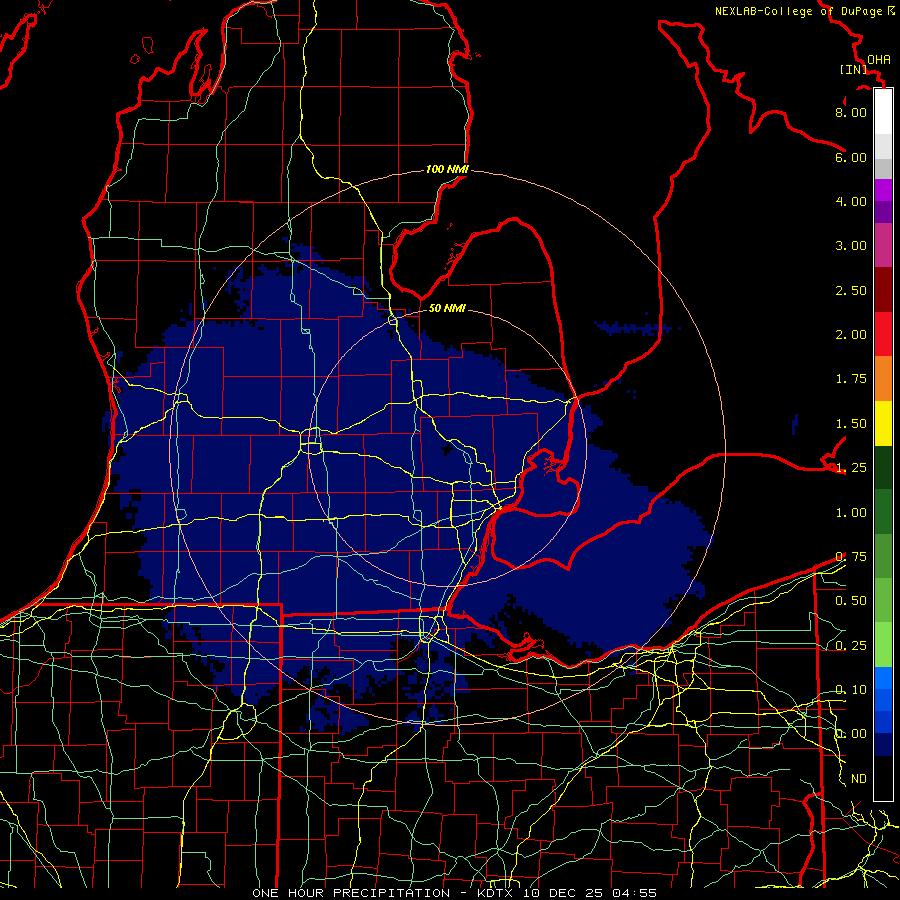Click the 0.50 legend value
This screenshot has width=900, height=900.
tap(851, 601)
